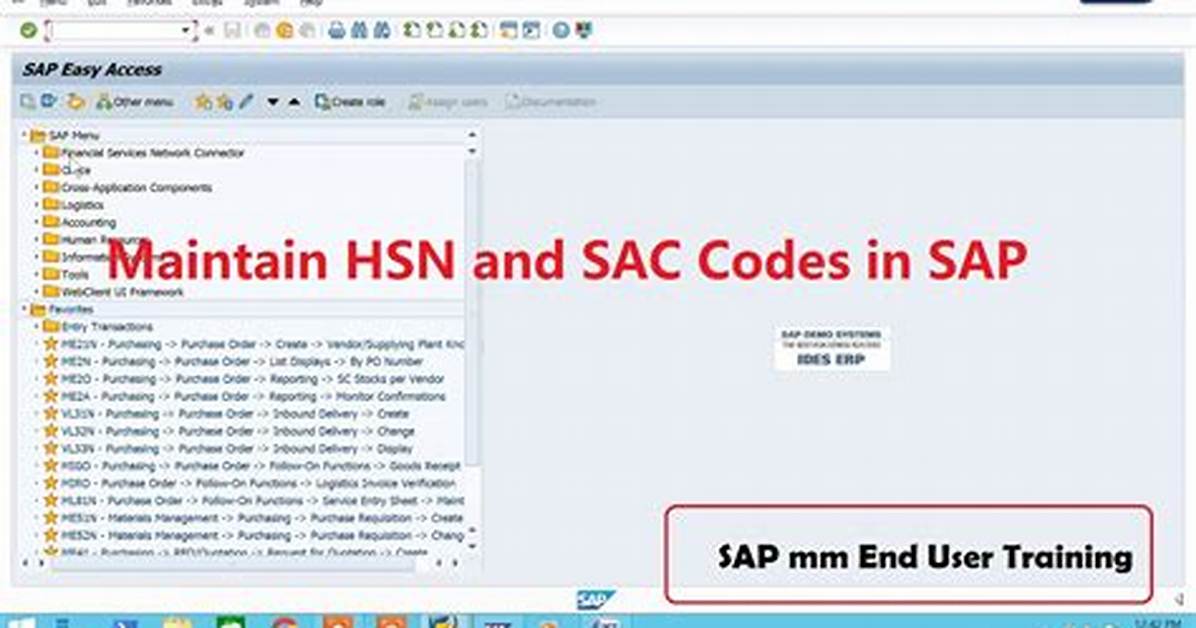Open the SAP Business Workplace icon
The width and height of the screenshot is (1196, 628).
pos(75,101)
